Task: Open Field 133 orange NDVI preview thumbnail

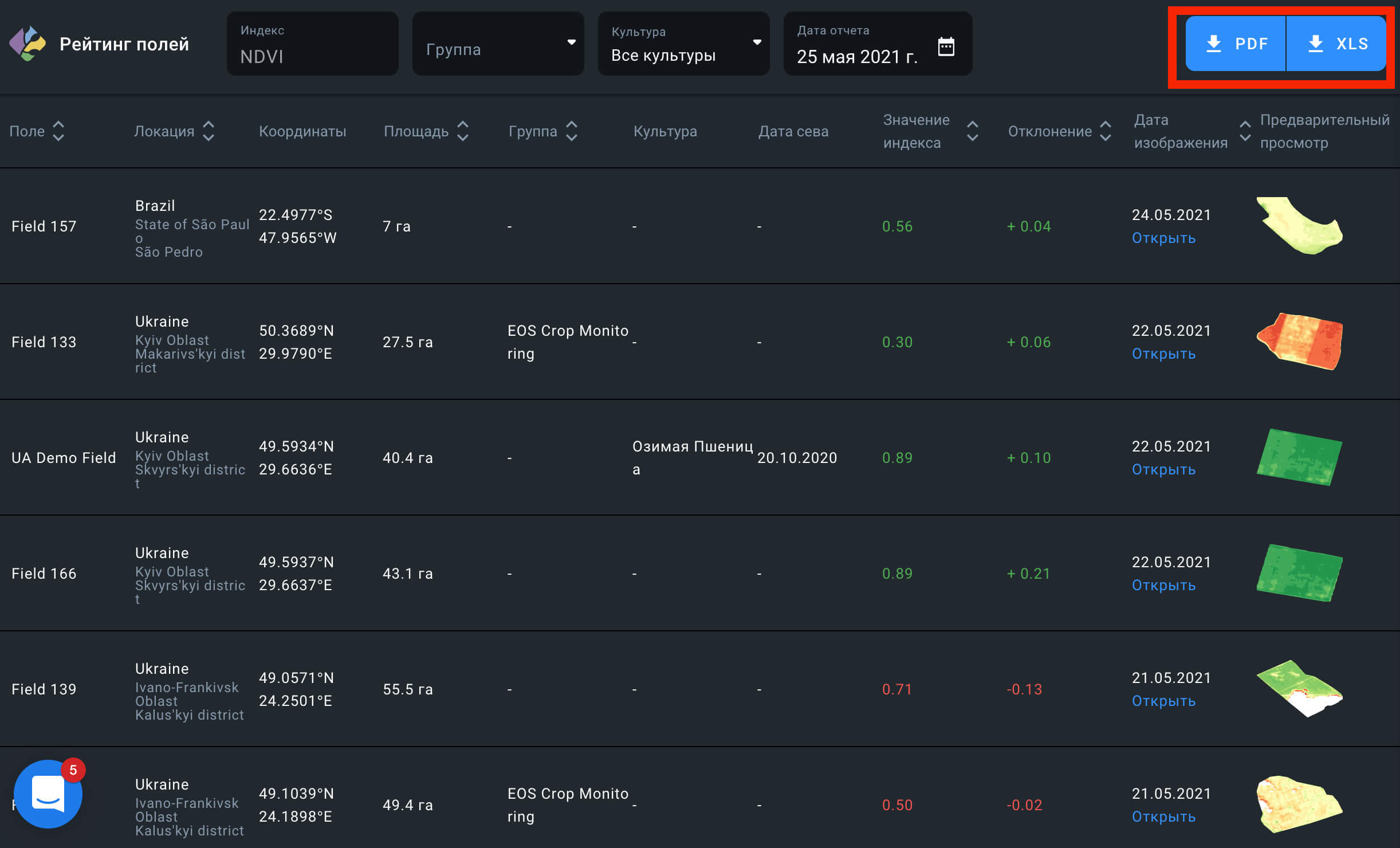Action: click(x=1299, y=341)
